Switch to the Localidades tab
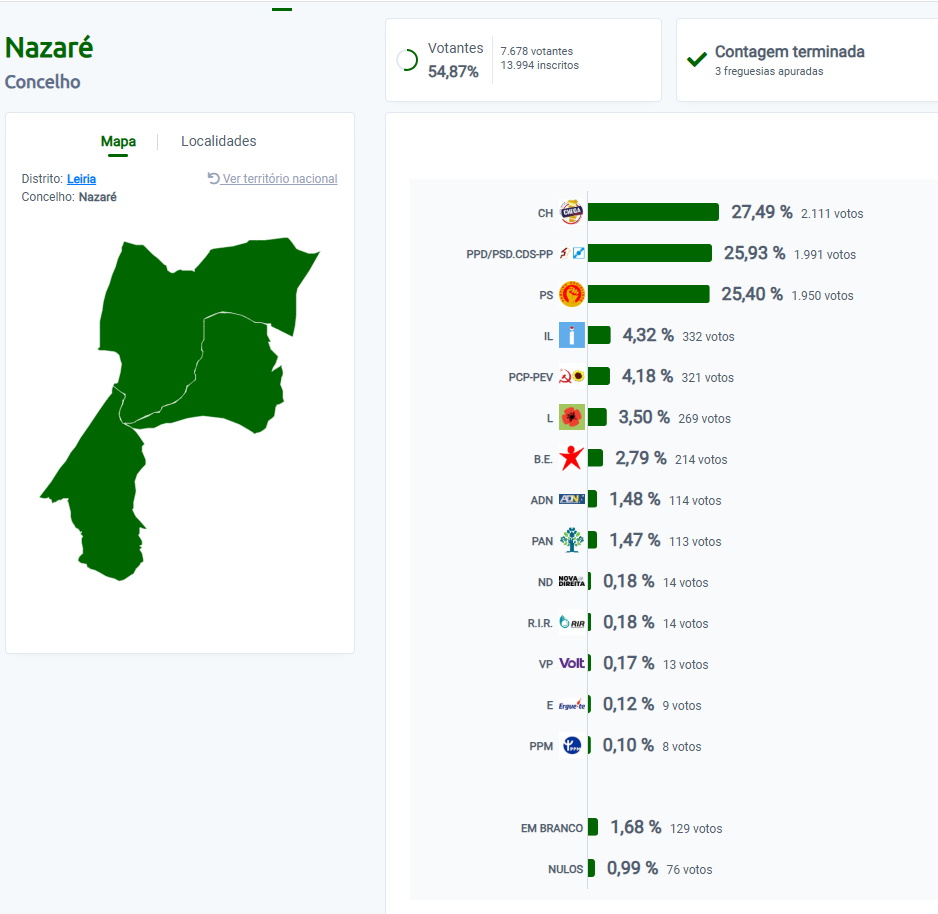The image size is (938, 914). (218, 141)
